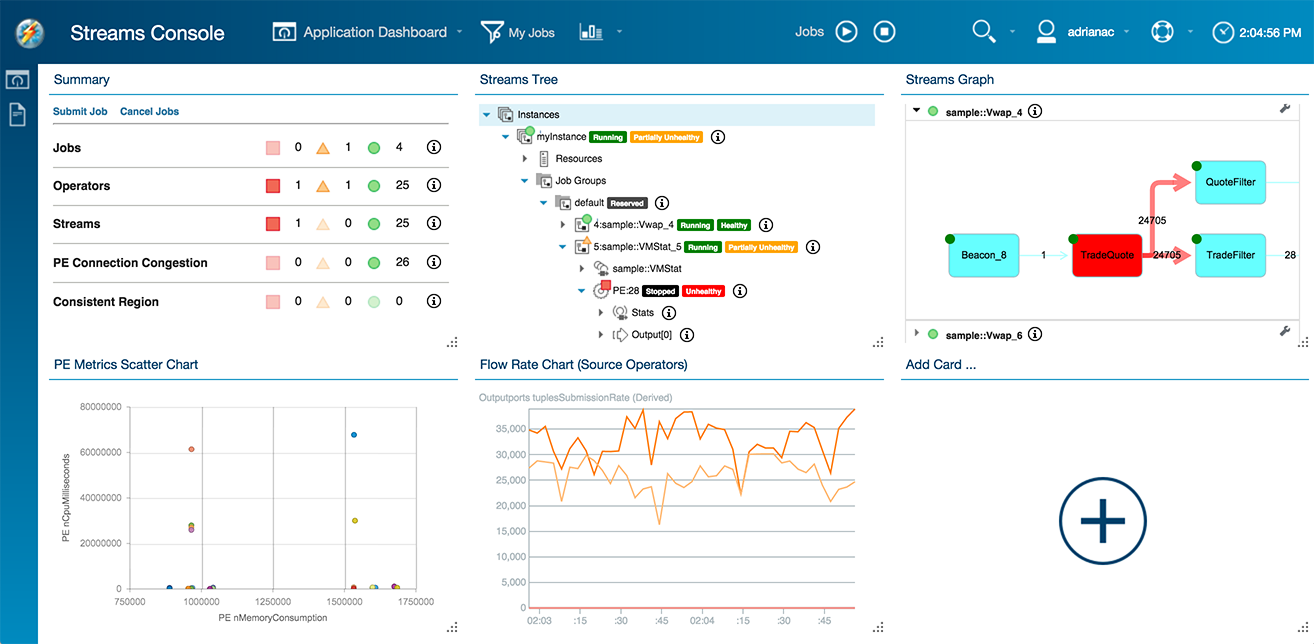Open the bar chart icon in header
1314x644 pixels.
coord(591,32)
